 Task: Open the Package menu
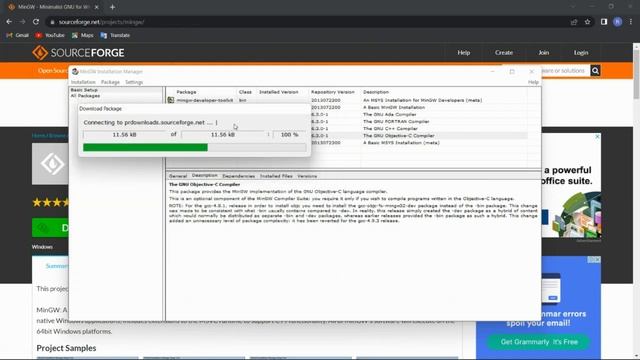pyautogui.click(x=110, y=82)
